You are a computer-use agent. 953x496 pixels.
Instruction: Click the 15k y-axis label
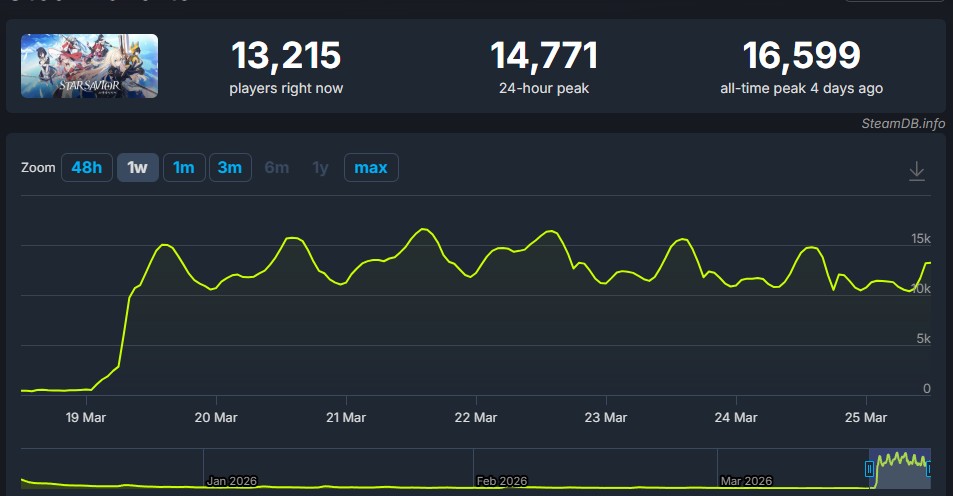921,239
